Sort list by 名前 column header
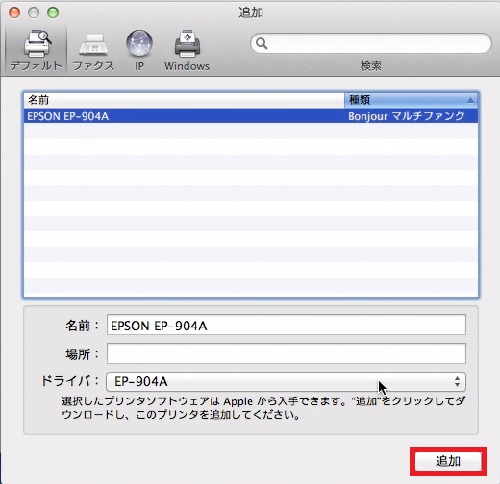The image size is (500, 484). click(184, 100)
